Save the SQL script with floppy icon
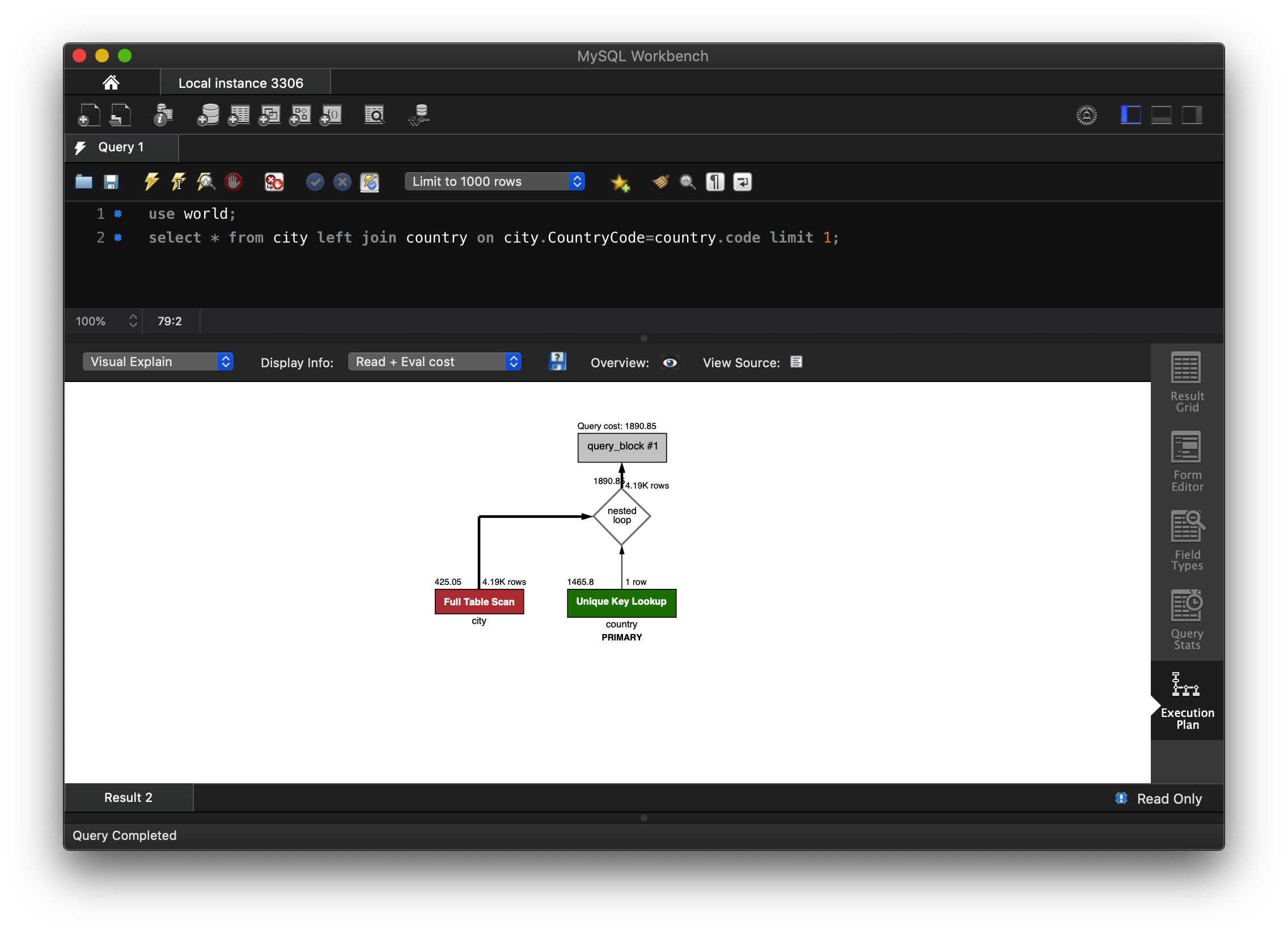Image resolution: width=1288 pixels, height=934 pixels. 111,182
